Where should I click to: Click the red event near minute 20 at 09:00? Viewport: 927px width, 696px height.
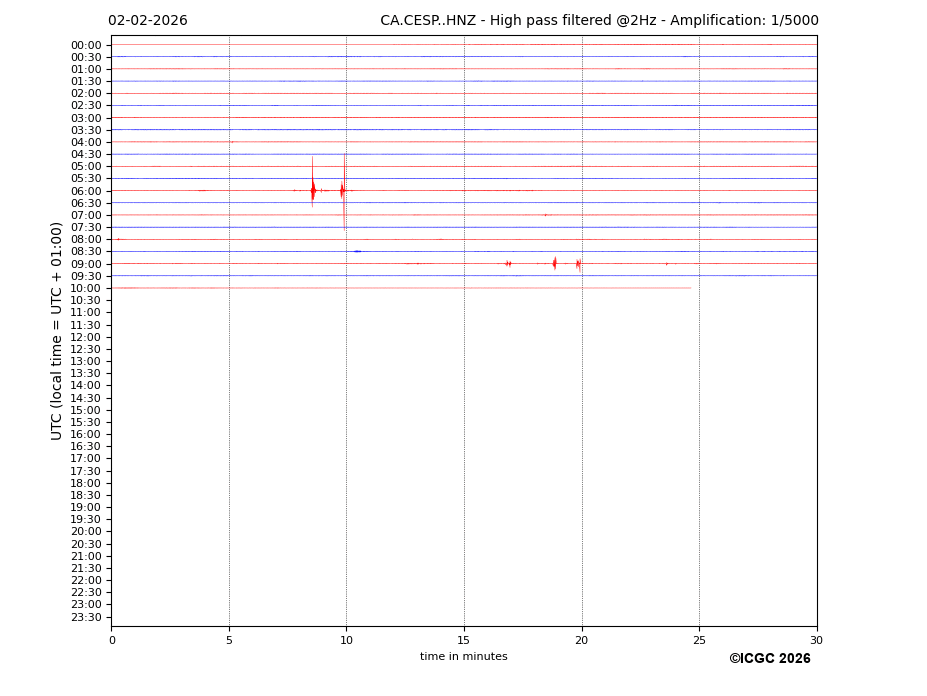(x=578, y=264)
